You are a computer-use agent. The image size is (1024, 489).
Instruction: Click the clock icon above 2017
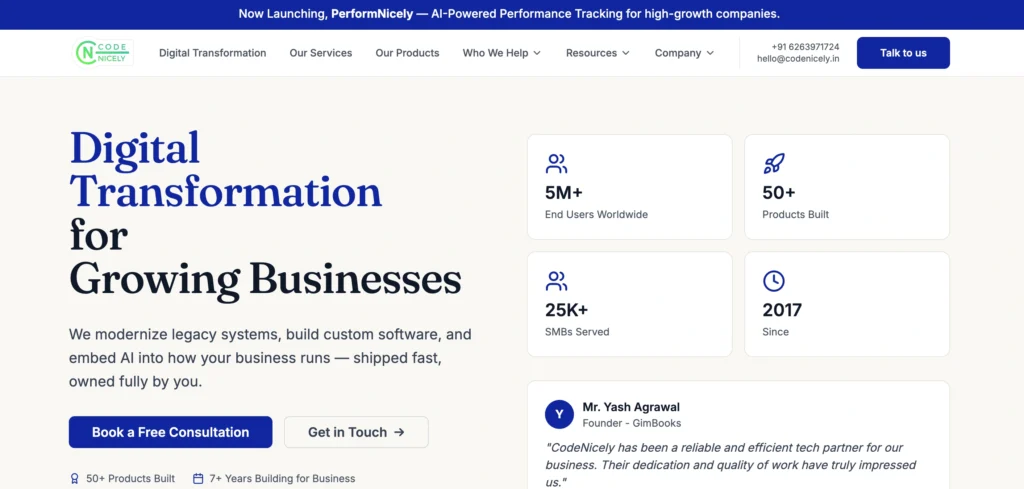pos(774,281)
